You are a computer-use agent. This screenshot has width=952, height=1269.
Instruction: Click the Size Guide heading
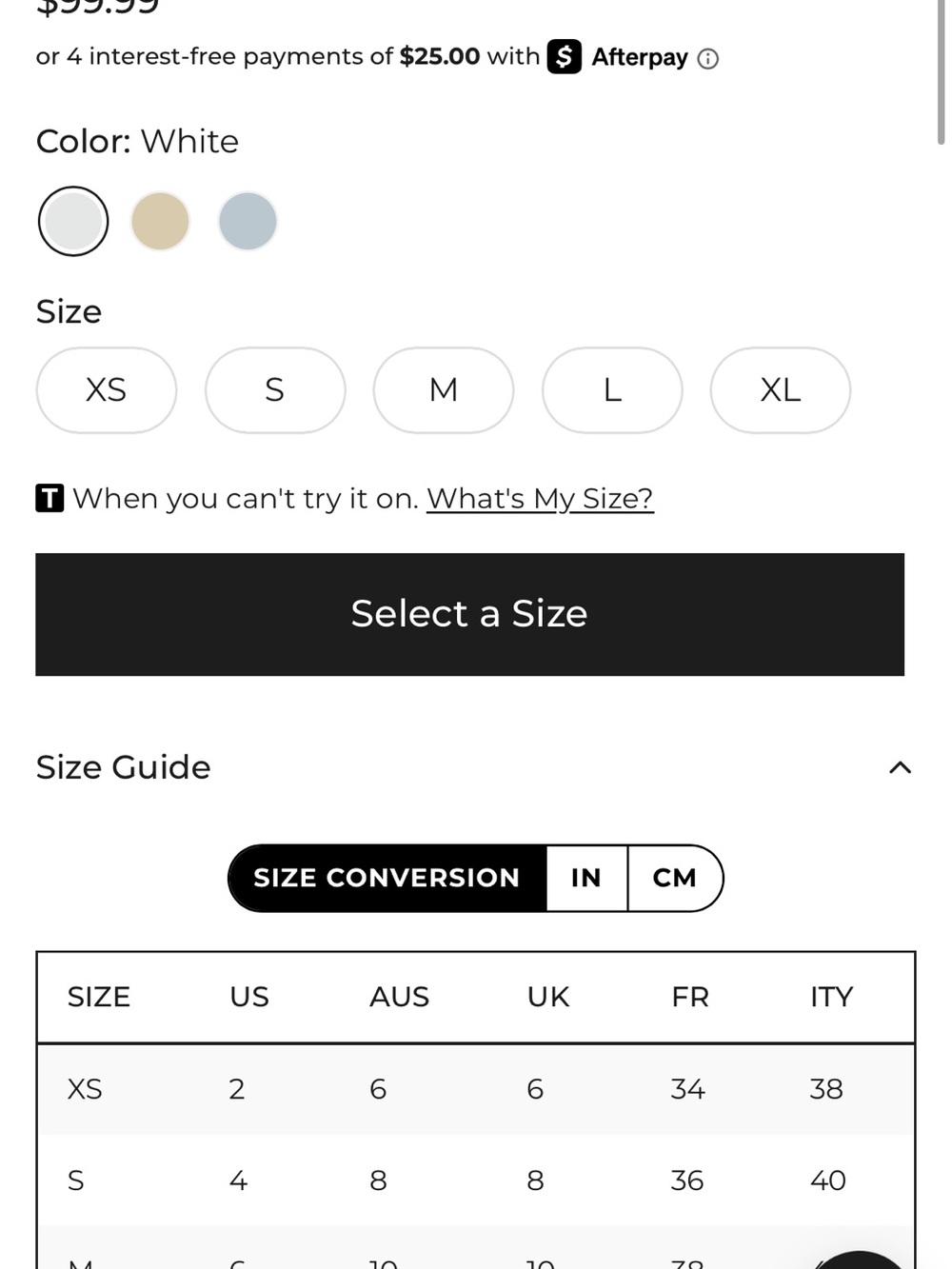coord(123,767)
